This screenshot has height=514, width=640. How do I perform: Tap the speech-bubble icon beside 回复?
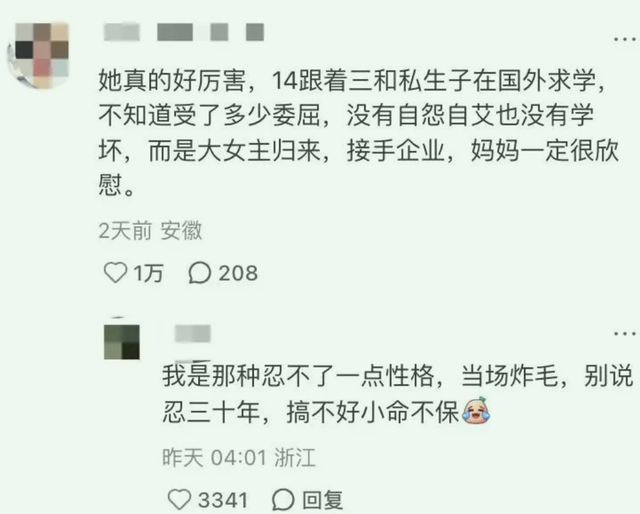[283, 499]
